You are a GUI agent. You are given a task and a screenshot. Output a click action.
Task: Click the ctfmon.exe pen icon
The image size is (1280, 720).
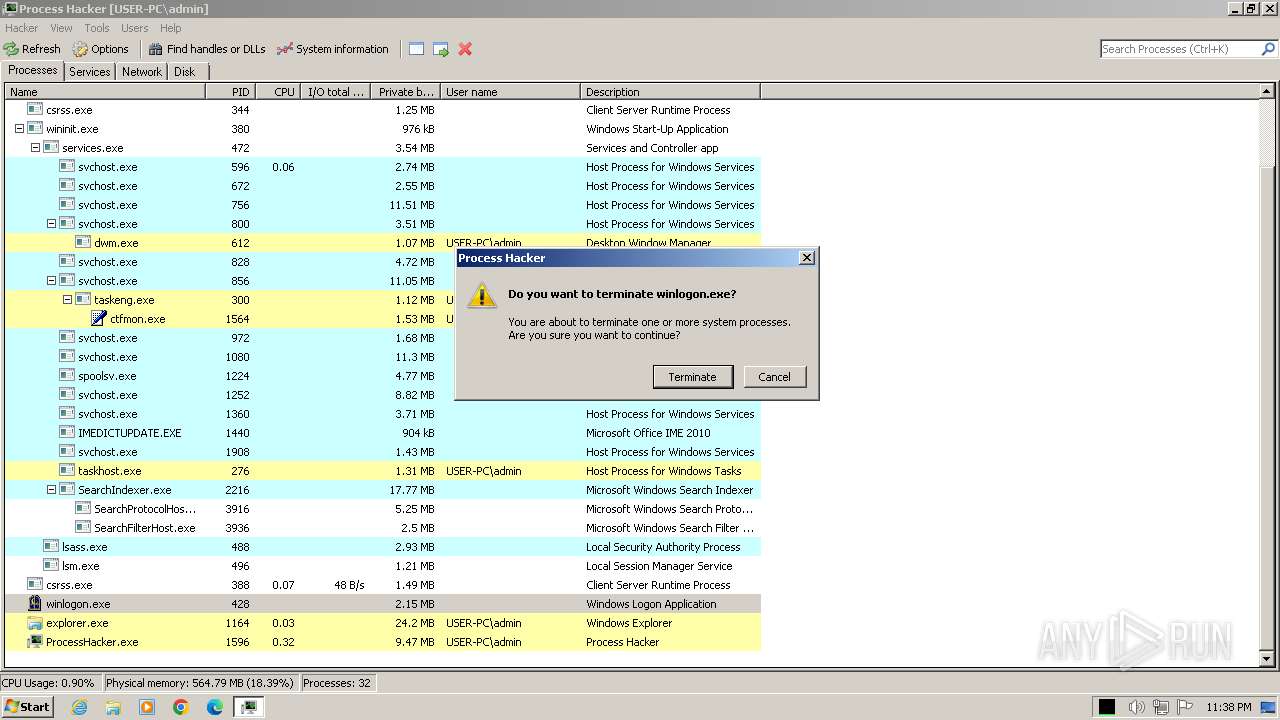click(x=99, y=319)
